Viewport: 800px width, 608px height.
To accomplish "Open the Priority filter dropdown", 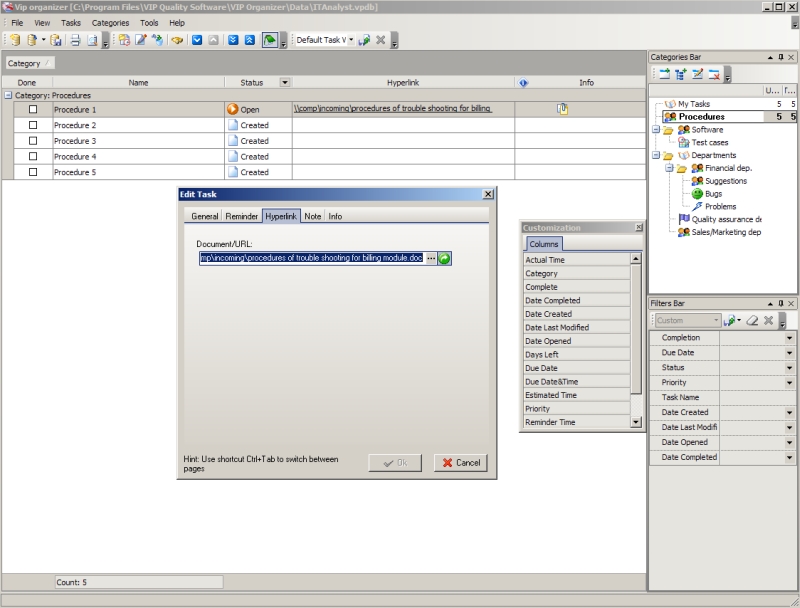I will [789, 382].
